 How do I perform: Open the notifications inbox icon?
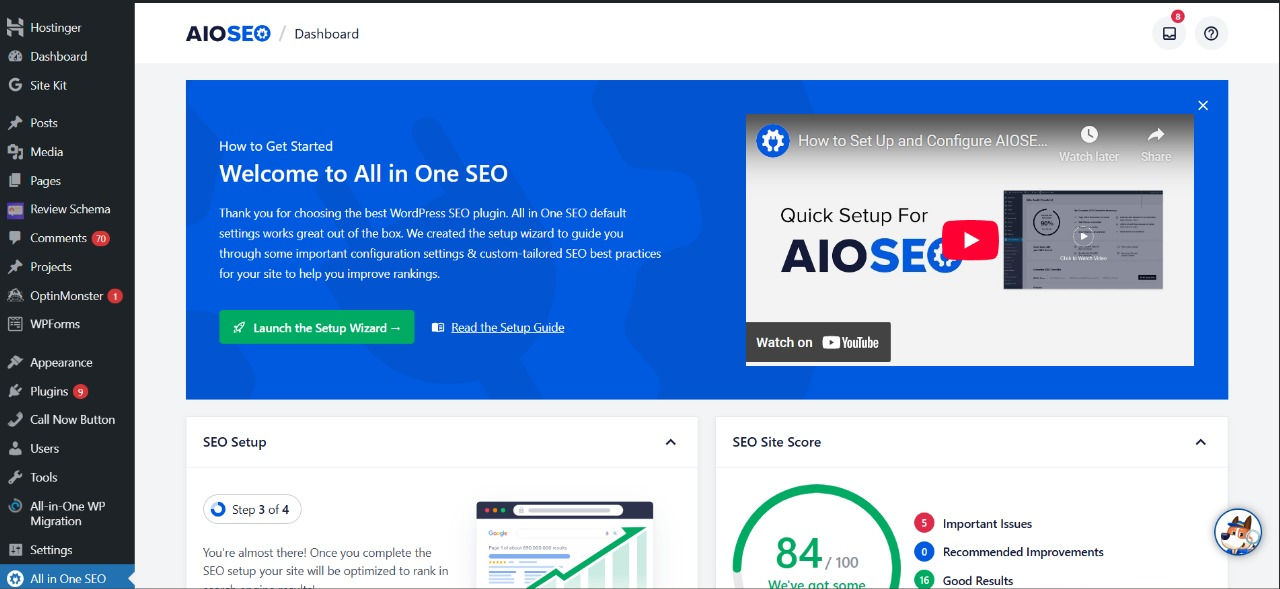pos(1169,33)
